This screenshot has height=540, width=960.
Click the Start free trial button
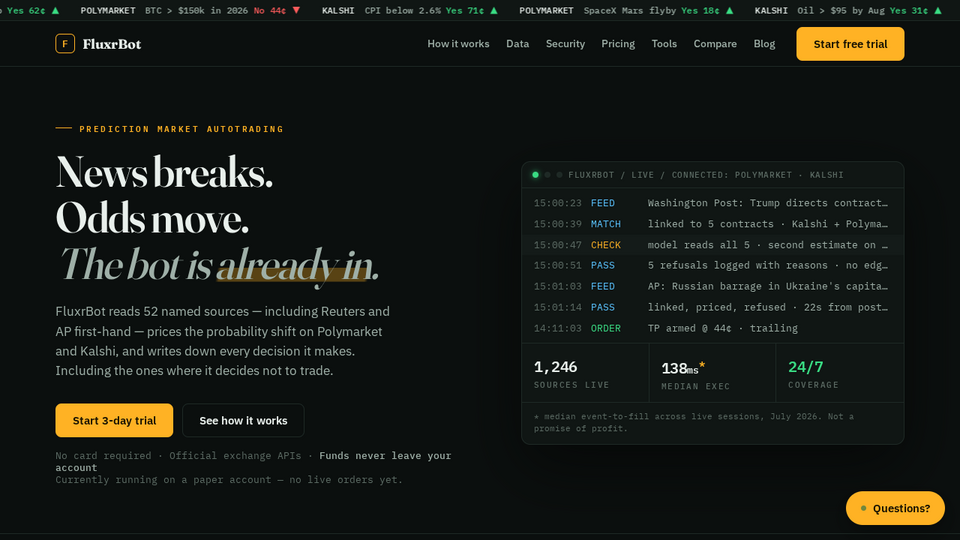pos(850,44)
